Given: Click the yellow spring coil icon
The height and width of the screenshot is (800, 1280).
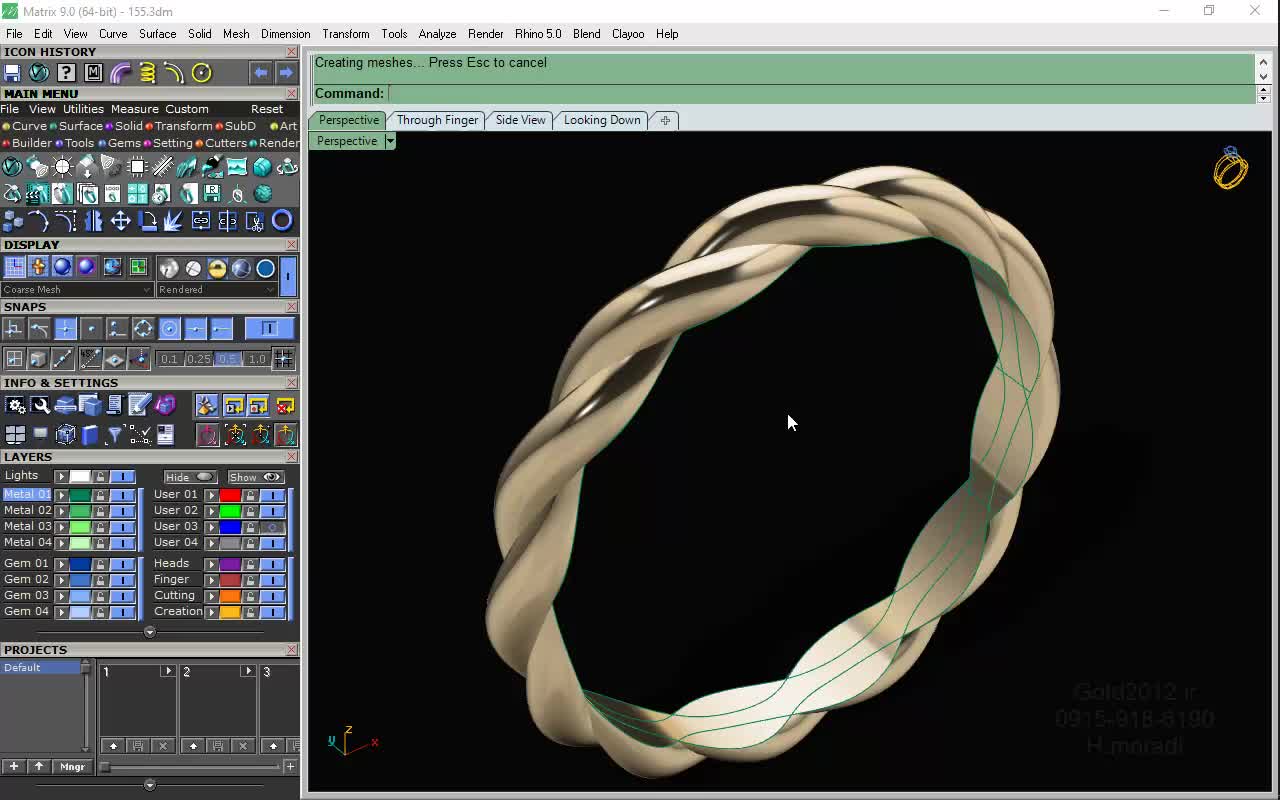Looking at the screenshot, I should point(147,73).
